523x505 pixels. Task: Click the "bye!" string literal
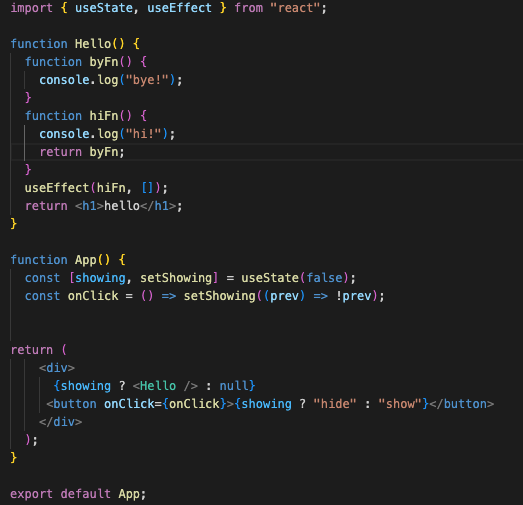[147, 80]
